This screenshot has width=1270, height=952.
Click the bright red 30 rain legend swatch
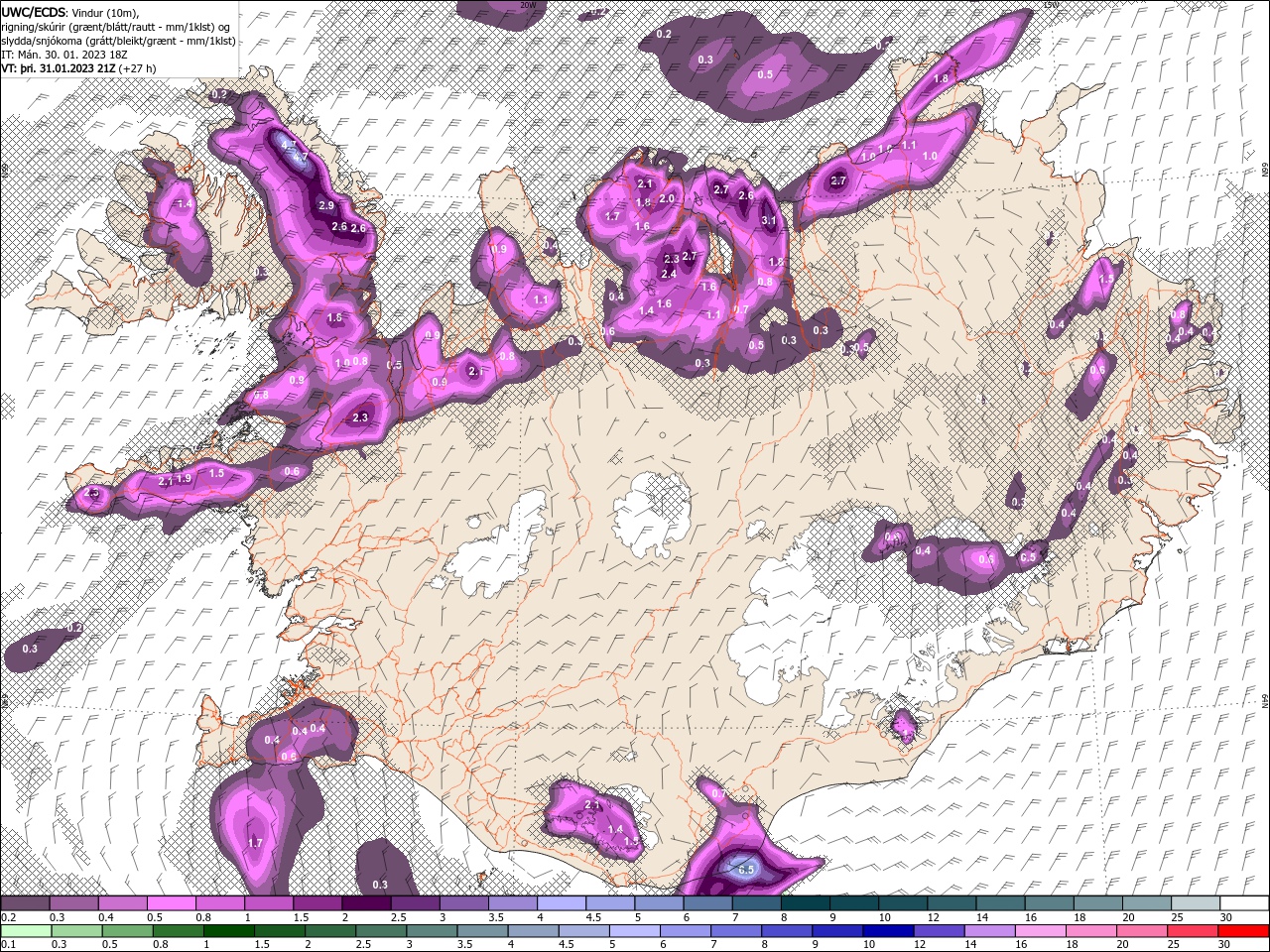(x=1243, y=931)
